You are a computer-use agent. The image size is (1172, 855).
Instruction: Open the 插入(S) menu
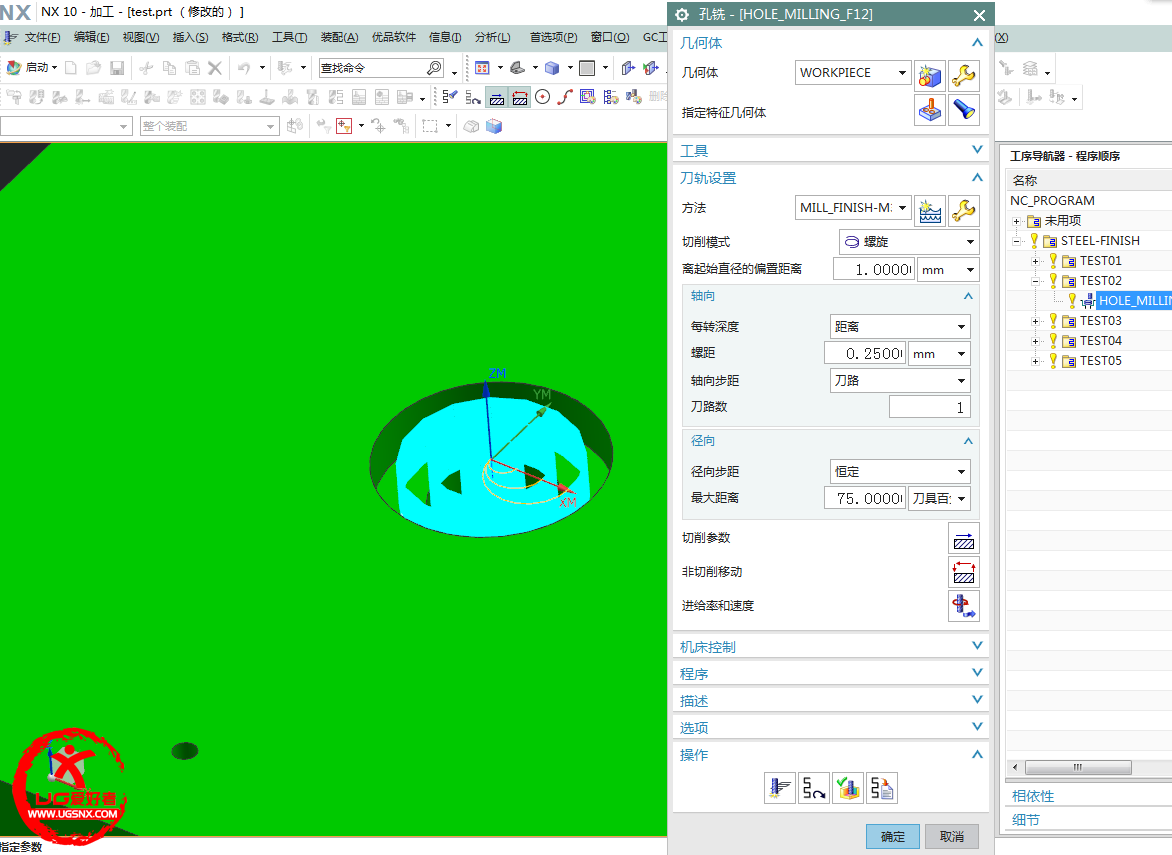click(x=190, y=37)
